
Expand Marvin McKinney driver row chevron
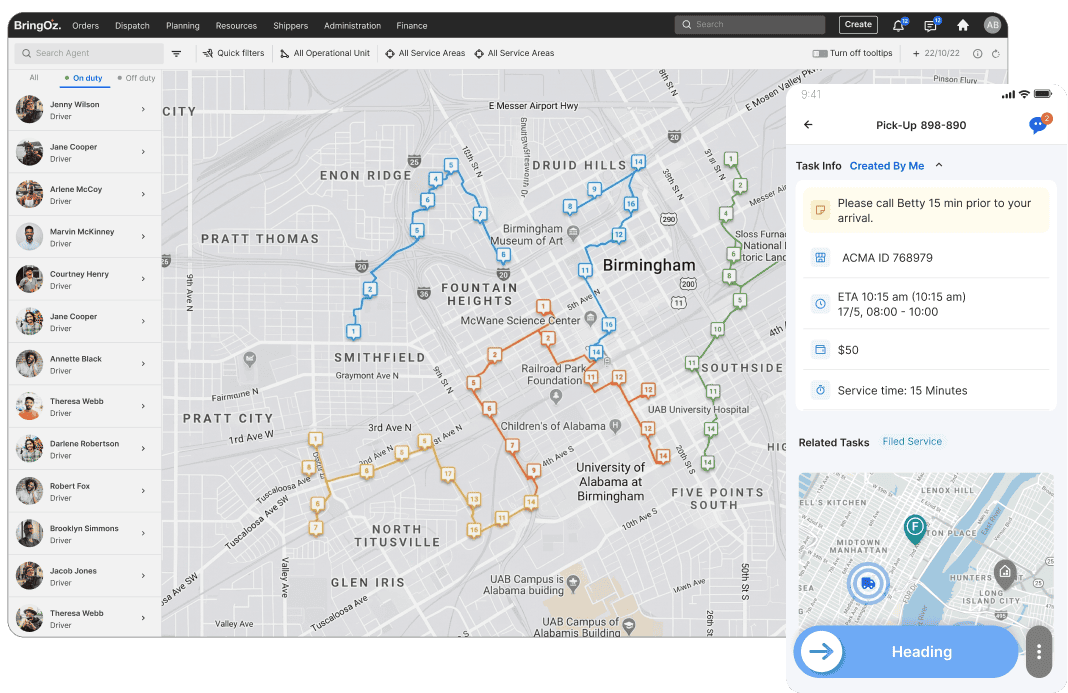tap(143, 236)
